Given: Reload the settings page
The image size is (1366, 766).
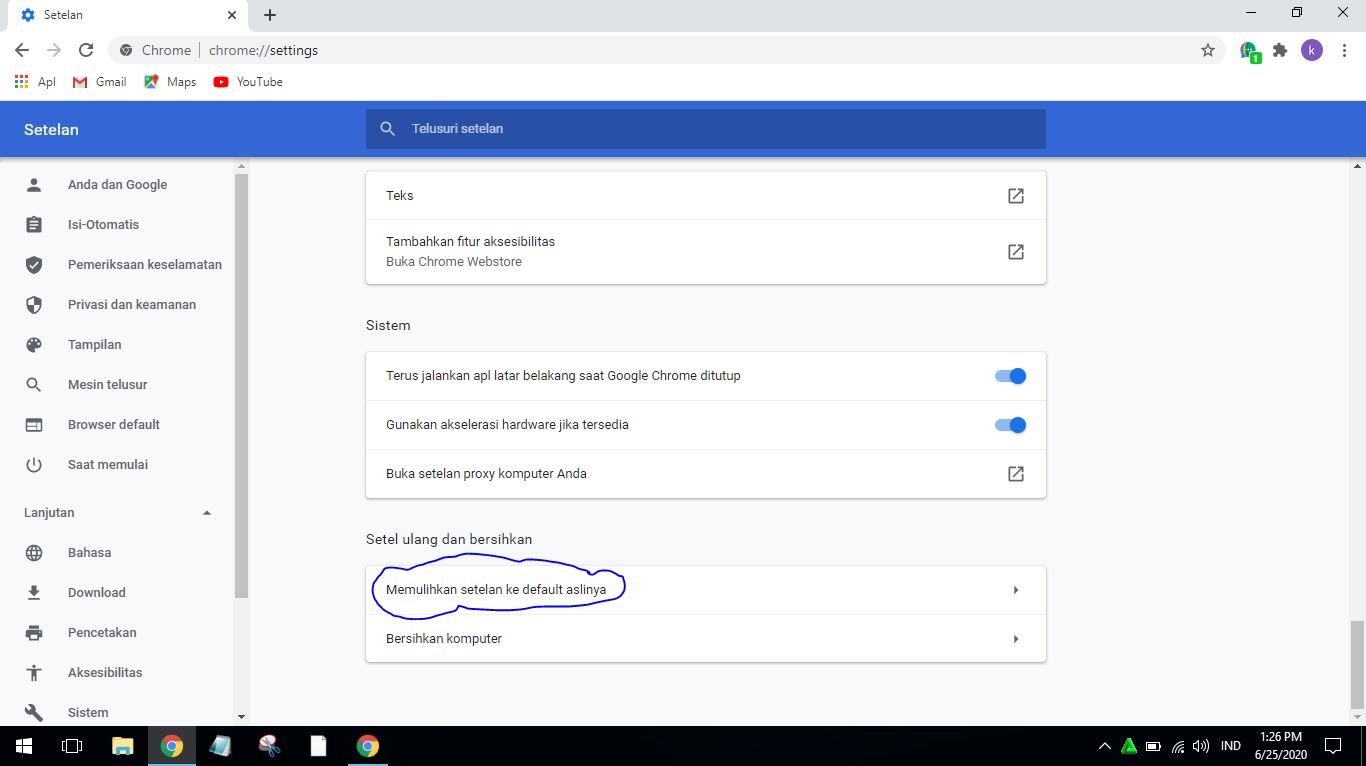Looking at the screenshot, I should click(x=86, y=50).
